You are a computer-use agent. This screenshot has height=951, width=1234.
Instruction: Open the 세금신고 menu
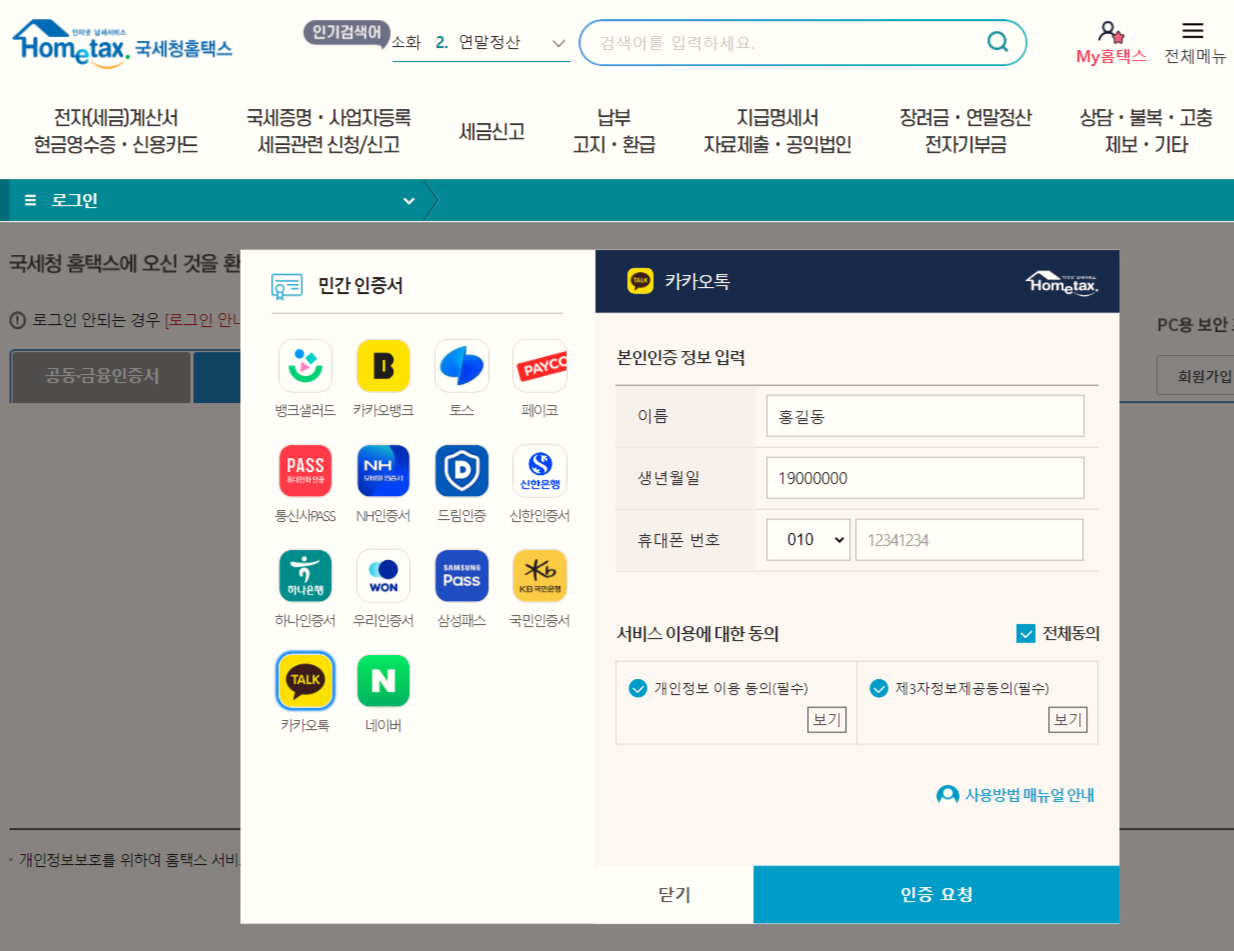click(x=492, y=131)
